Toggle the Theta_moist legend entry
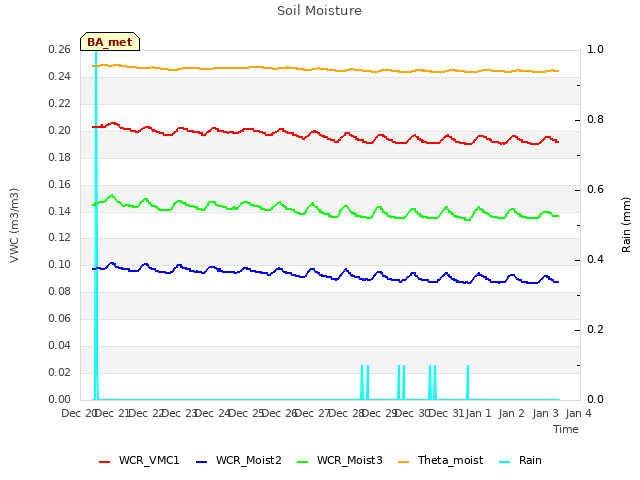The width and height of the screenshot is (640, 480). (440, 460)
